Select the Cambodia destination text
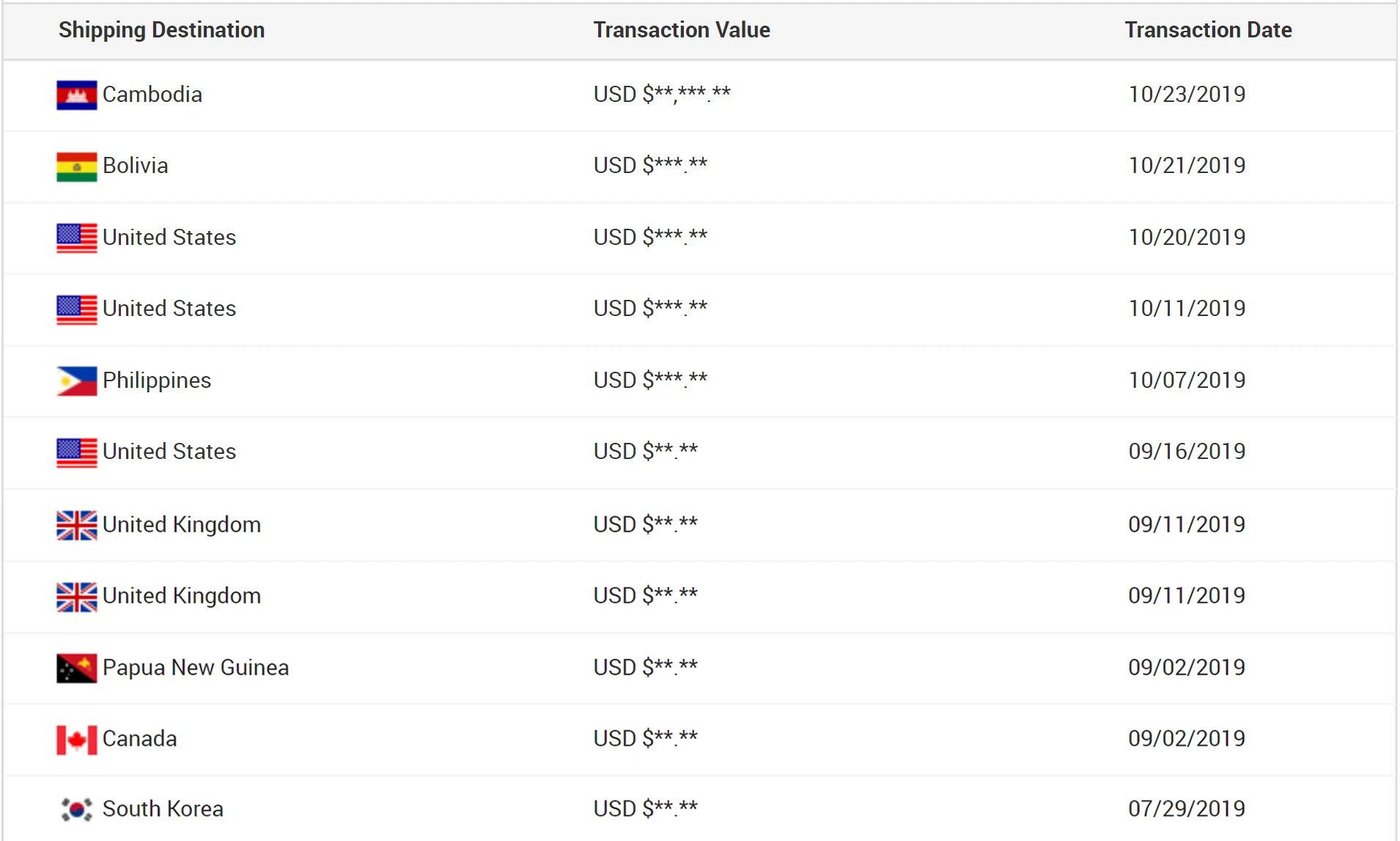The height and width of the screenshot is (841, 1400). 152,95
